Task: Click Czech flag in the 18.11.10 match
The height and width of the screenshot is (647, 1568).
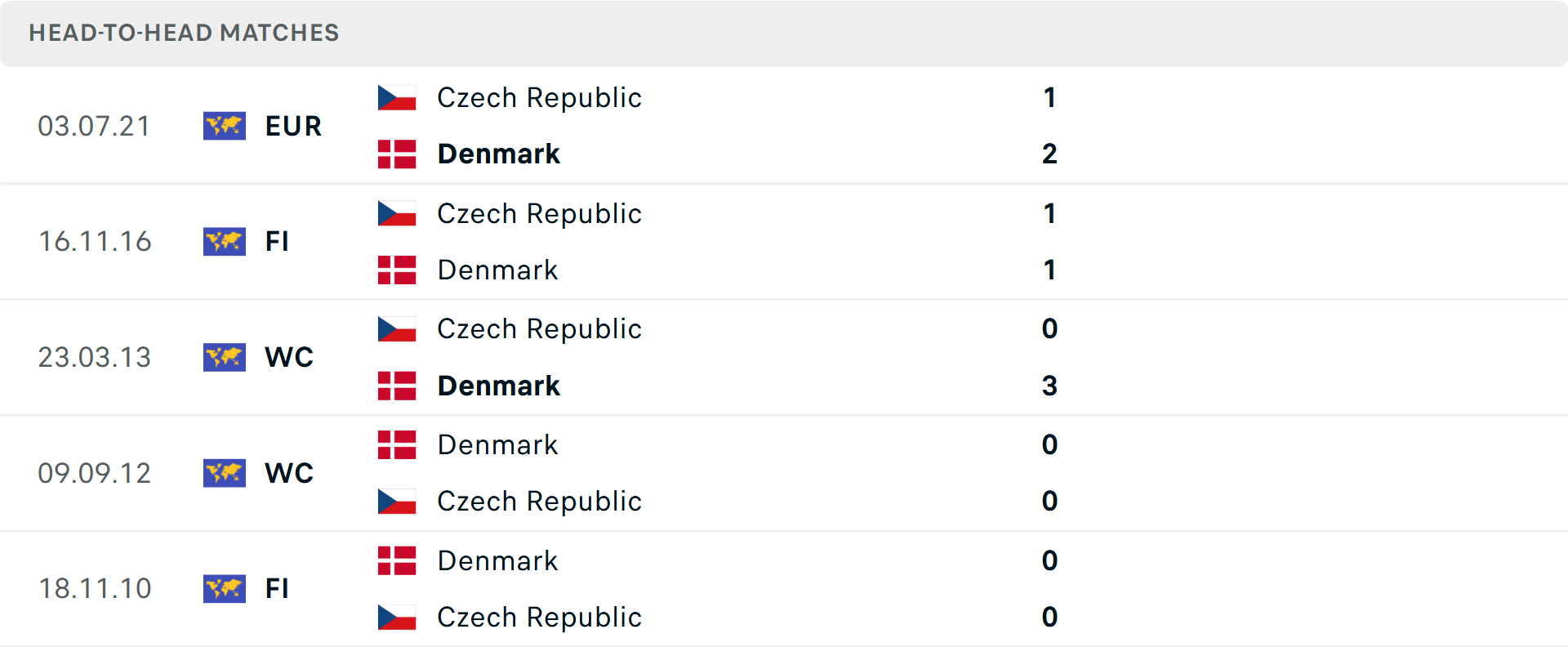Action: [397, 618]
